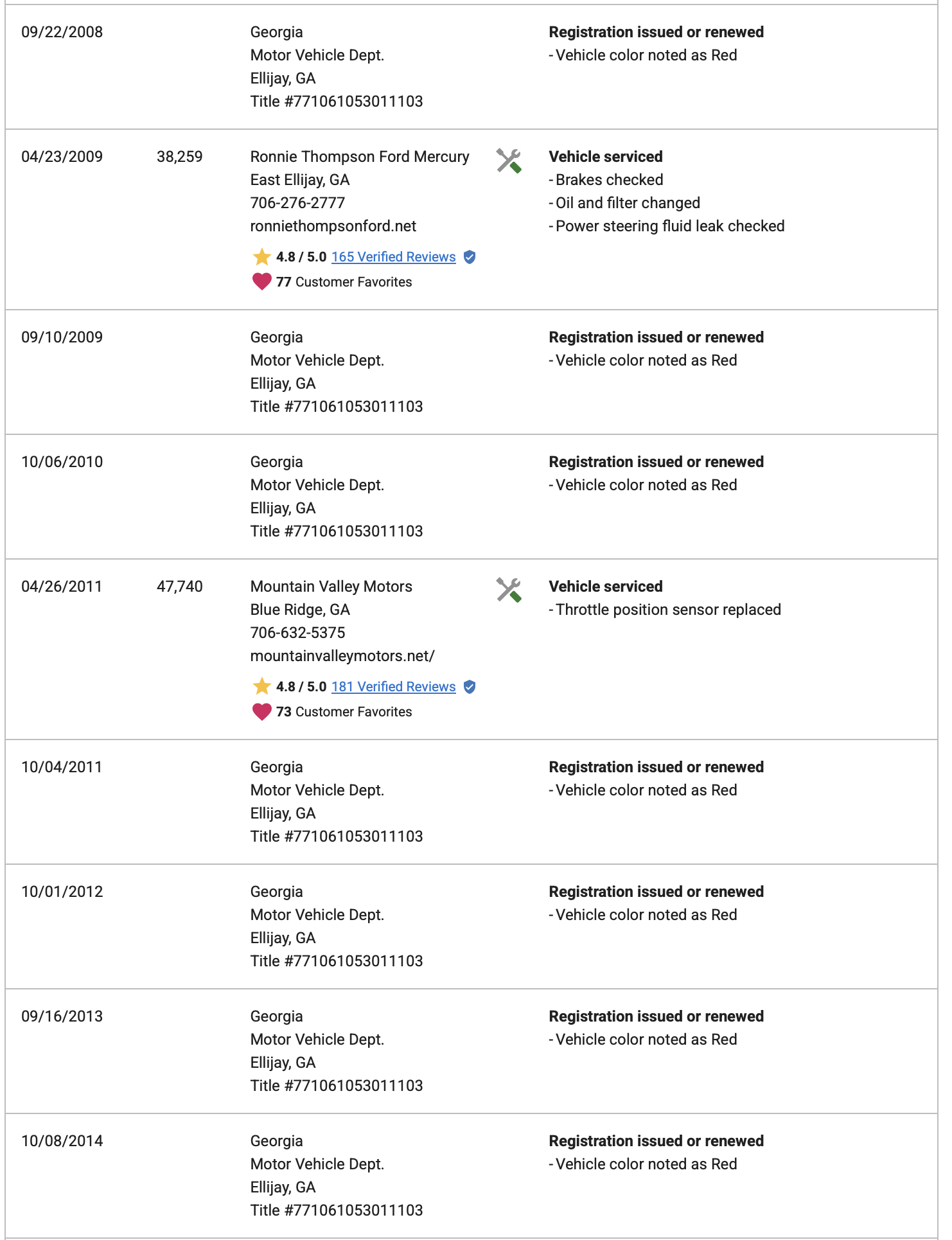952x1240 pixels.
Task: Click verified shield badge after 181 Verified Reviews
Action: coord(470,687)
